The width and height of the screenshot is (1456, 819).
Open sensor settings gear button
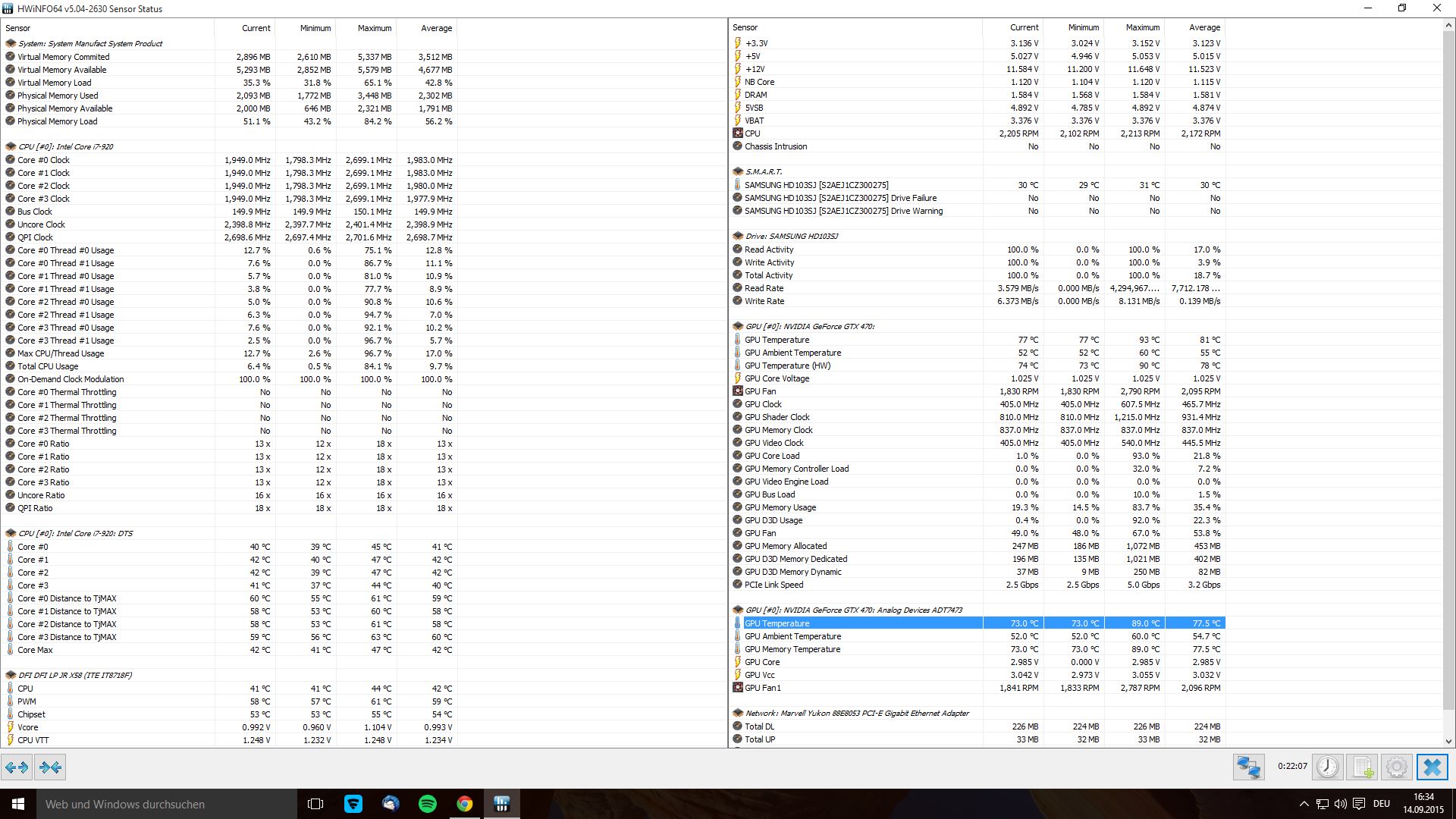(1396, 767)
